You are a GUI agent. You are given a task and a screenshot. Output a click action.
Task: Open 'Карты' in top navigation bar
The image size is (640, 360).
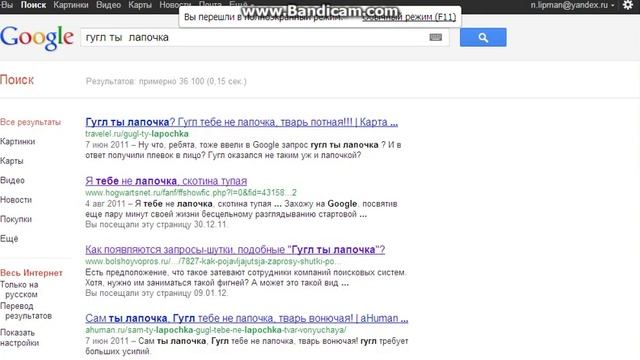click(x=140, y=5)
